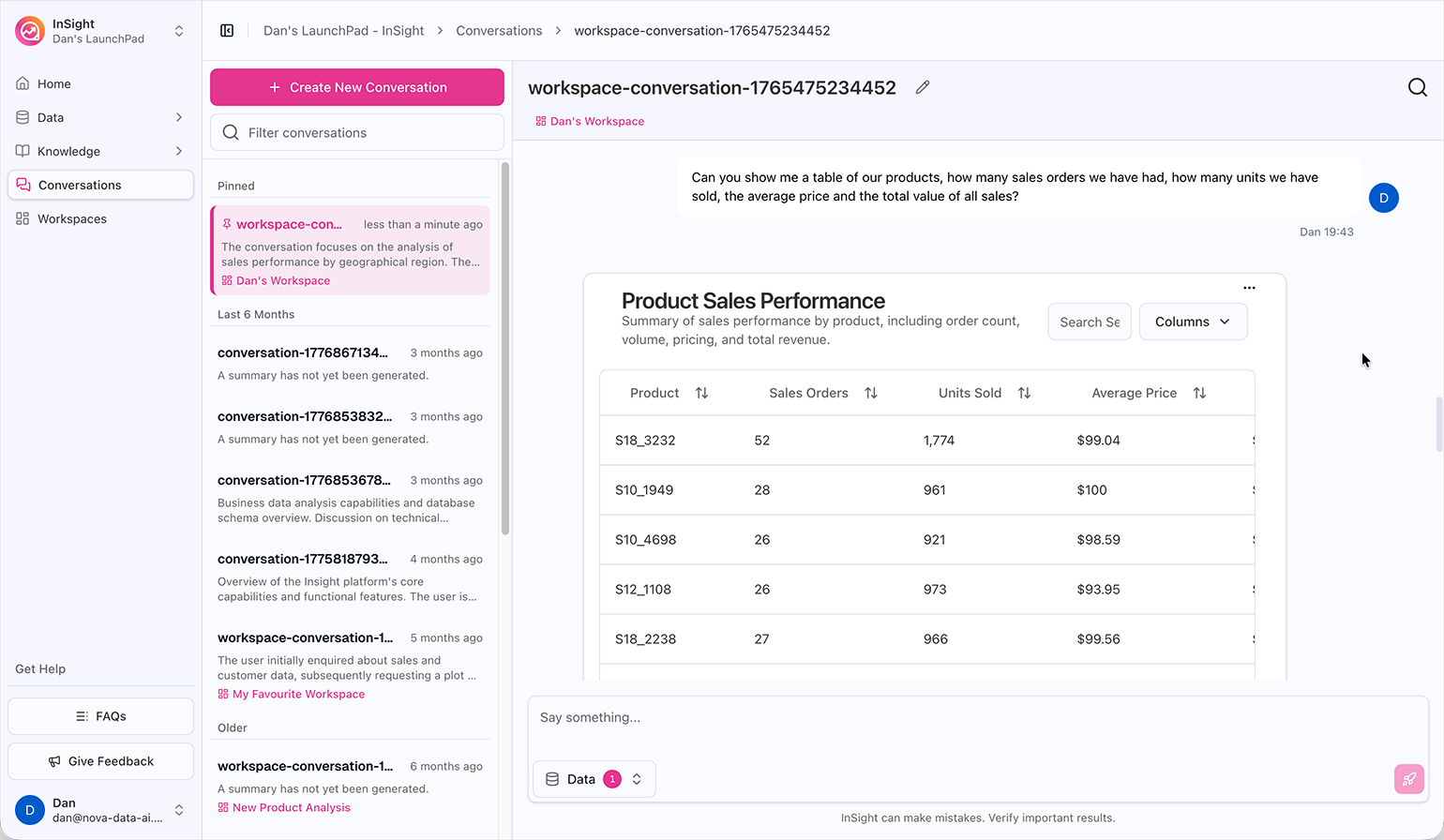Open the three-dots menu on the table card
This screenshot has height=840, width=1444.
tap(1249, 288)
